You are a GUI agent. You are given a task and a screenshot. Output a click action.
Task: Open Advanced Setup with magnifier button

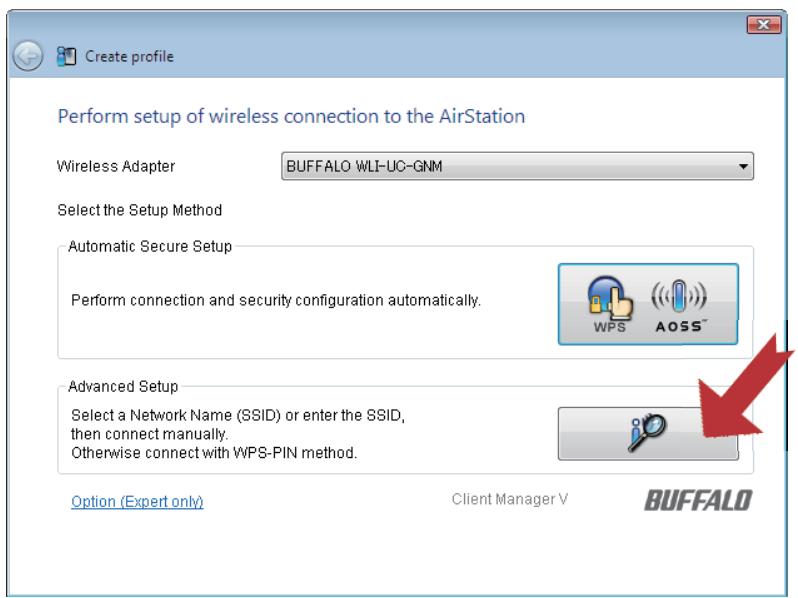click(x=648, y=434)
